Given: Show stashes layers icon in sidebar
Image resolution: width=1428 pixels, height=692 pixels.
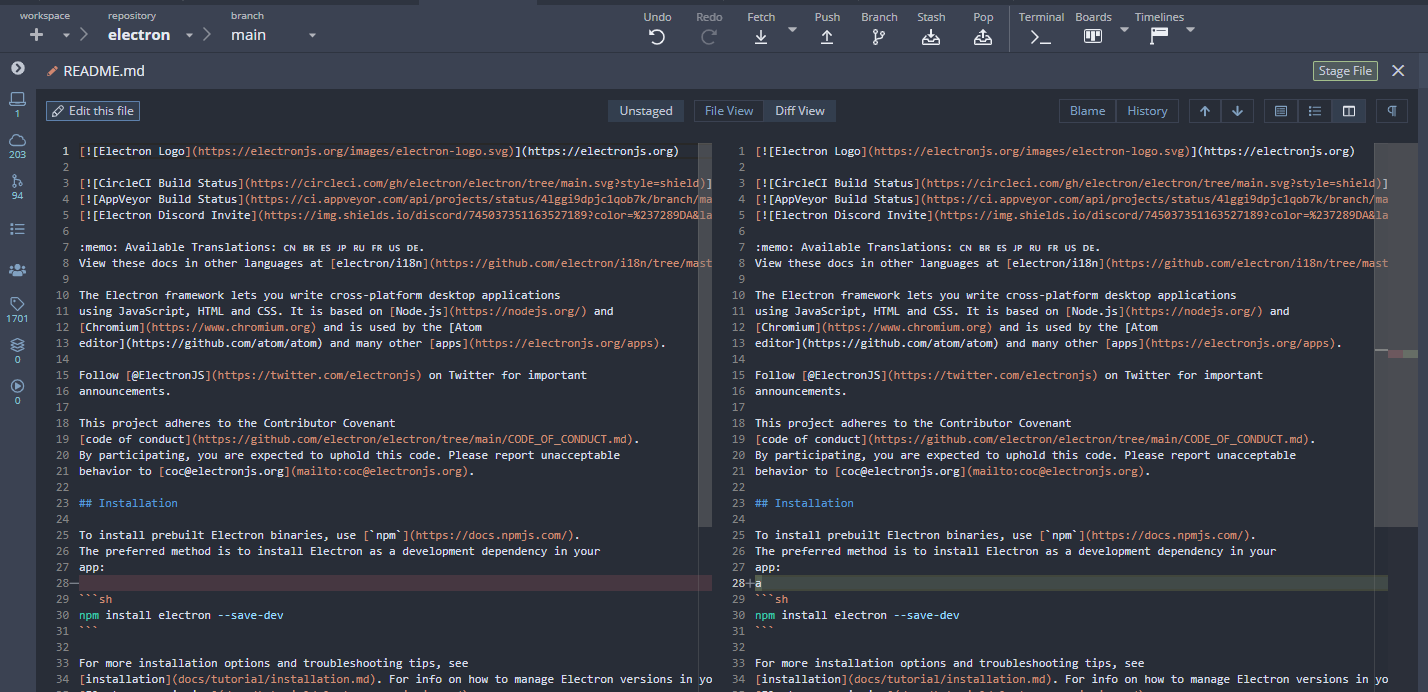Looking at the screenshot, I should [17, 350].
